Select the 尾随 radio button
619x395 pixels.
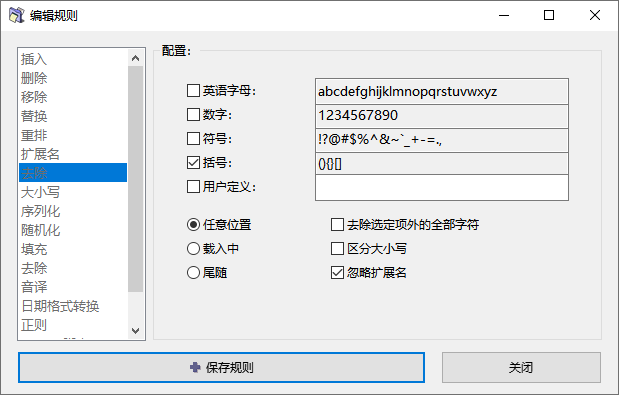coord(193,273)
